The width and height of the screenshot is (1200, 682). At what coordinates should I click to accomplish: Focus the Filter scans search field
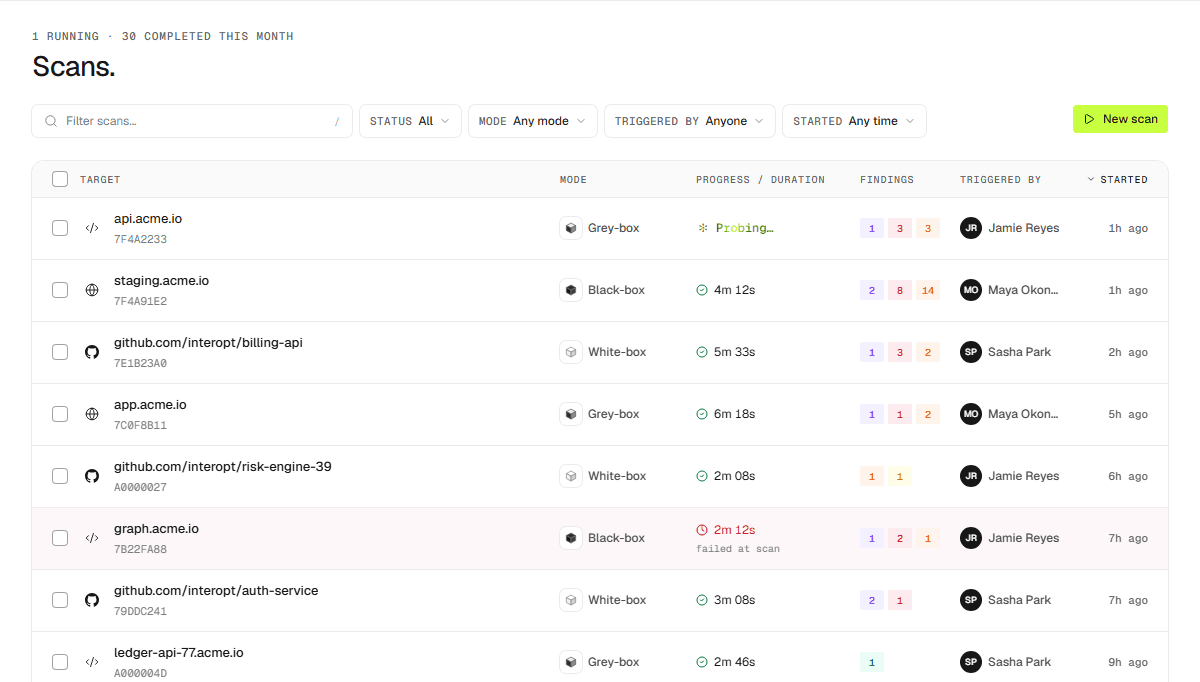click(192, 121)
